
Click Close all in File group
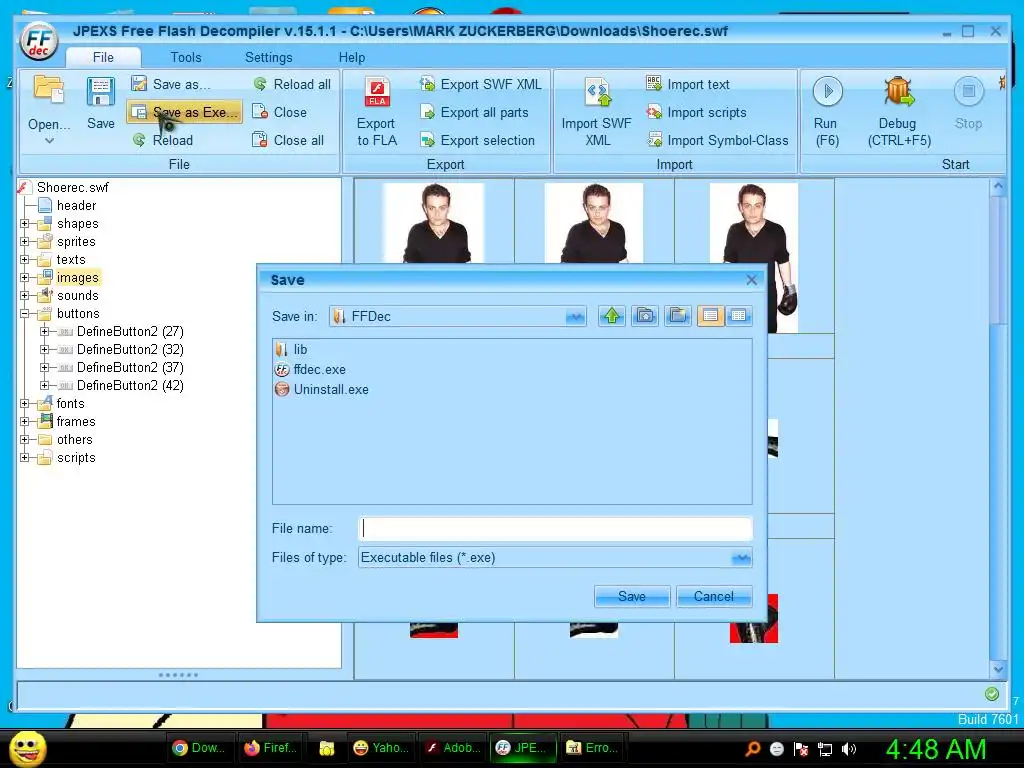point(288,140)
